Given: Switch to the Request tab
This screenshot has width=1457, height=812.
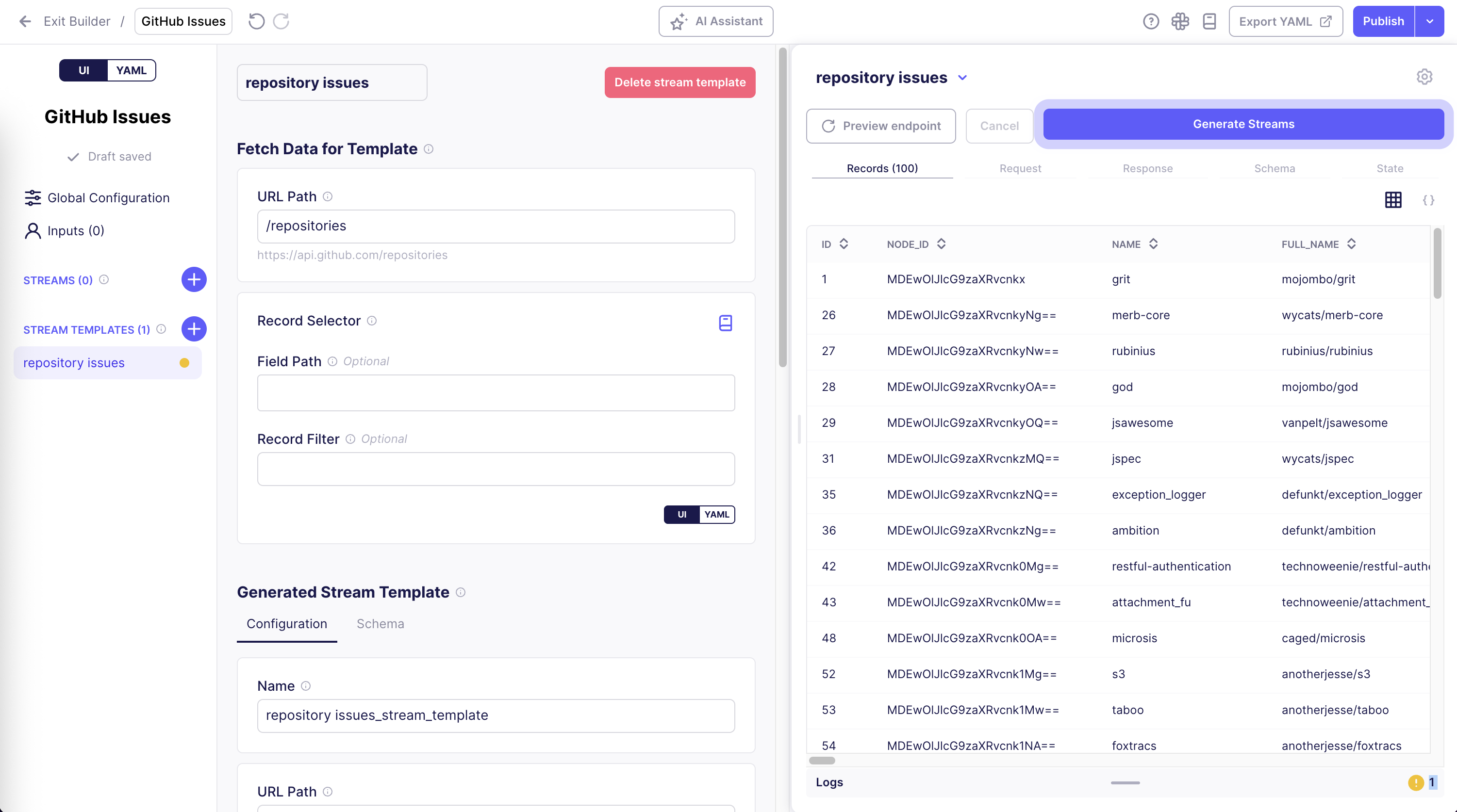Looking at the screenshot, I should tap(1020, 168).
